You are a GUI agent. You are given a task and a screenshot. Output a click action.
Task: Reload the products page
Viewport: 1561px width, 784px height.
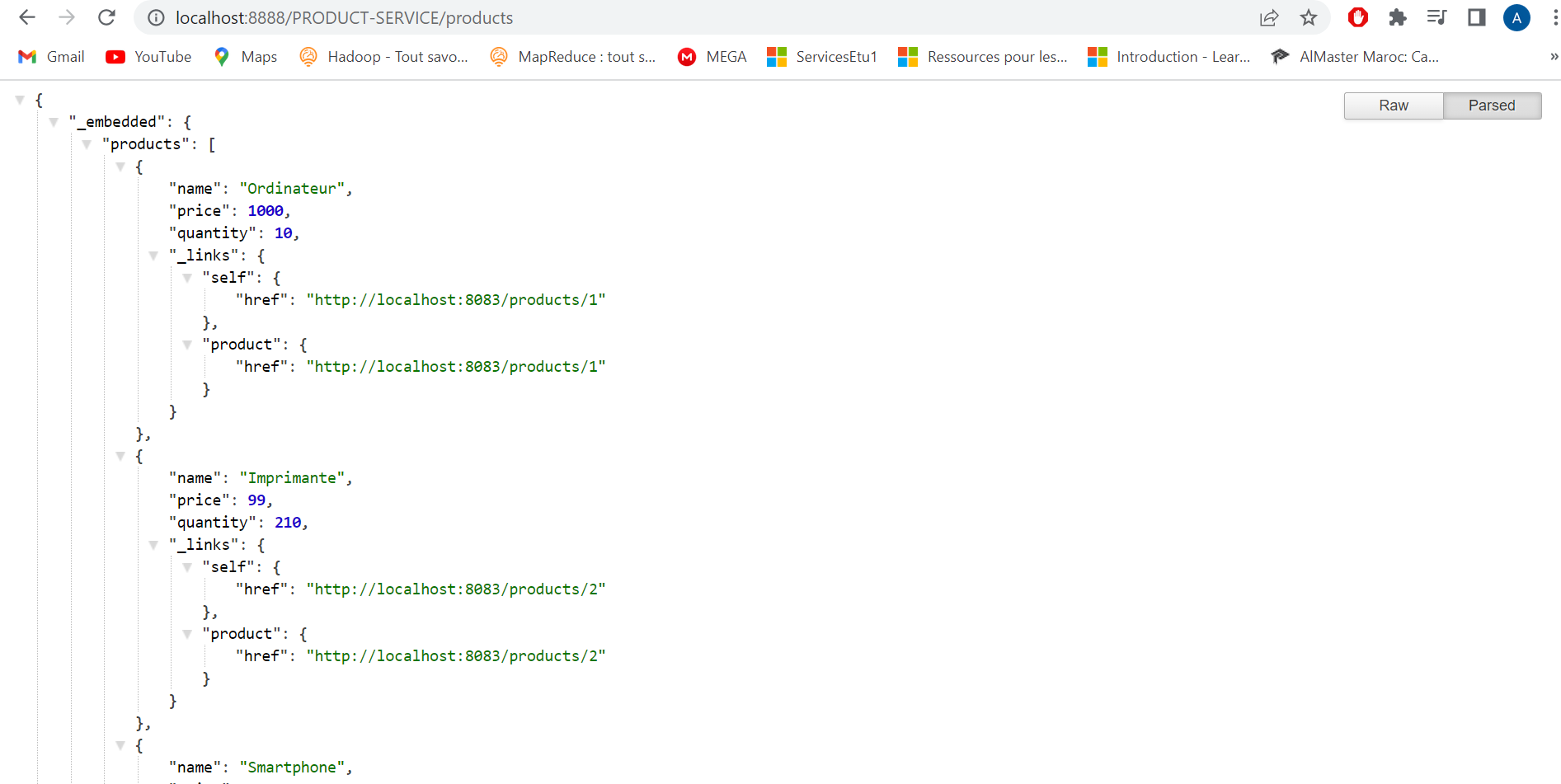(106, 16)
